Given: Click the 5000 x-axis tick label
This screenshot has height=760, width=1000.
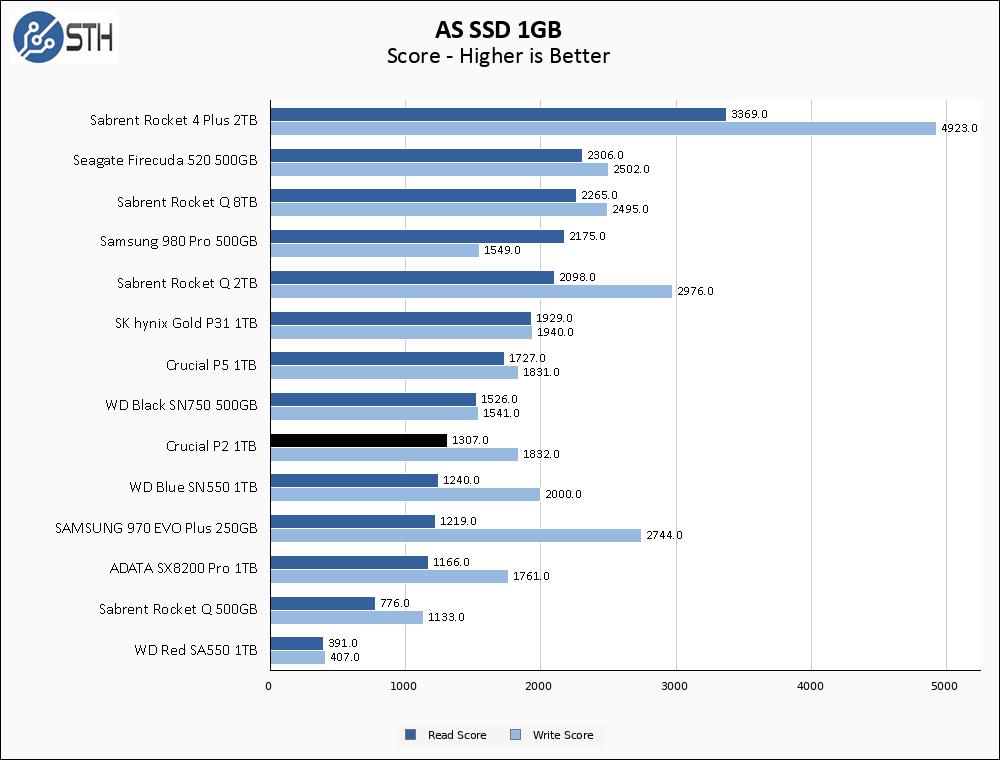Looking at the screenshot, I should point(945,686).
